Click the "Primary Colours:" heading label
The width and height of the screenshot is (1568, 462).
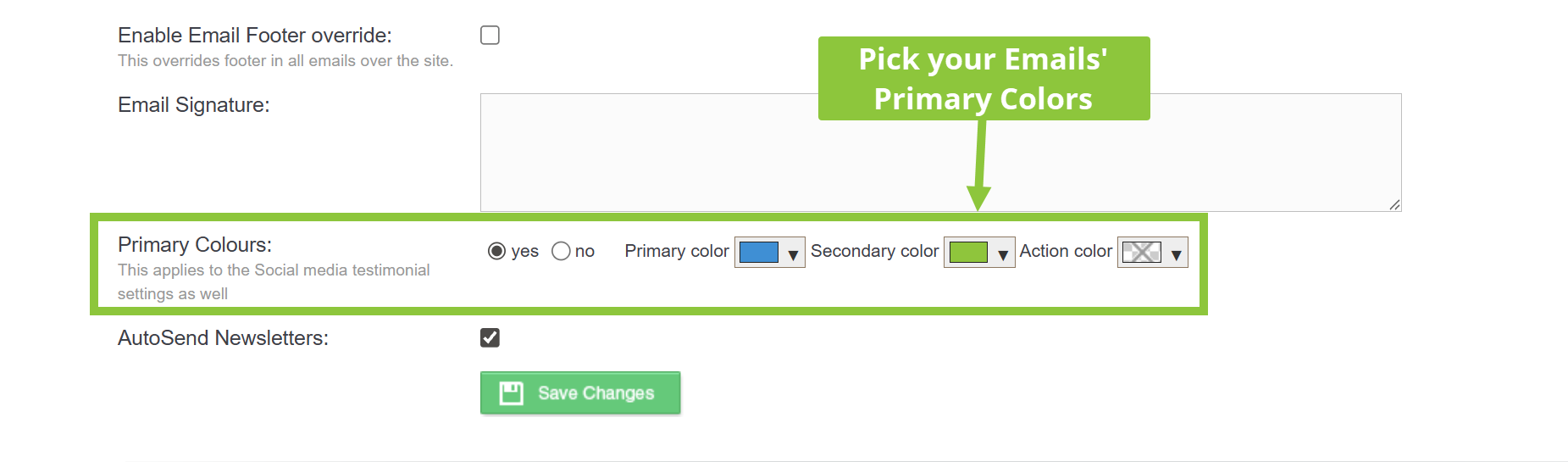pyautogui.click(x=195, y=245)
